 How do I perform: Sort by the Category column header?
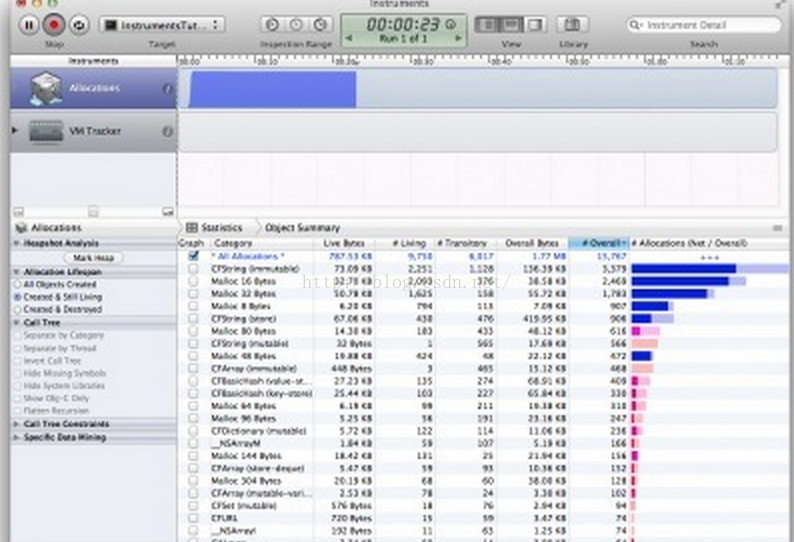click(x=261, y=243)
